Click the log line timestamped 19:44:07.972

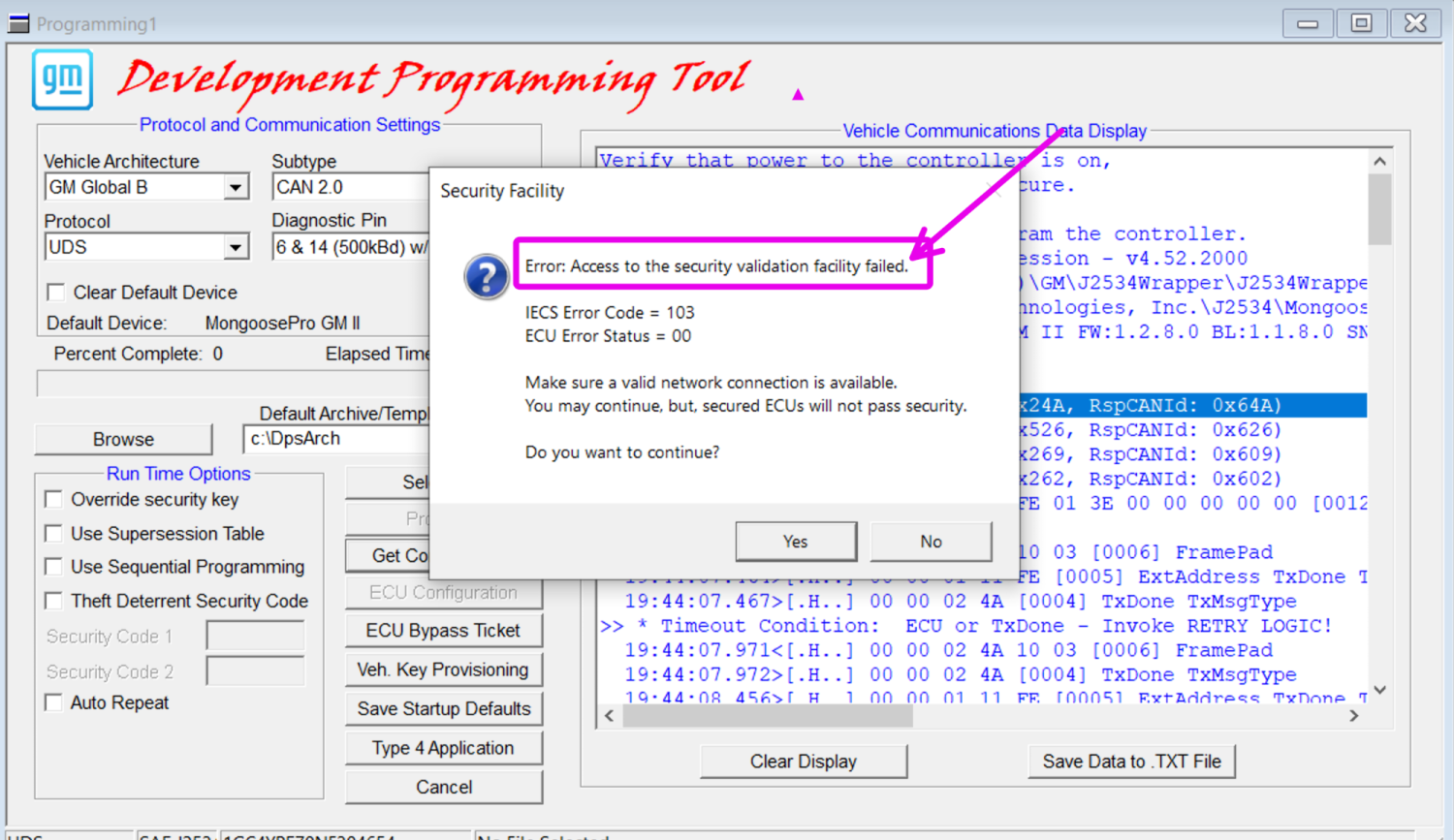pyautogui.click(x=961, y=675)
